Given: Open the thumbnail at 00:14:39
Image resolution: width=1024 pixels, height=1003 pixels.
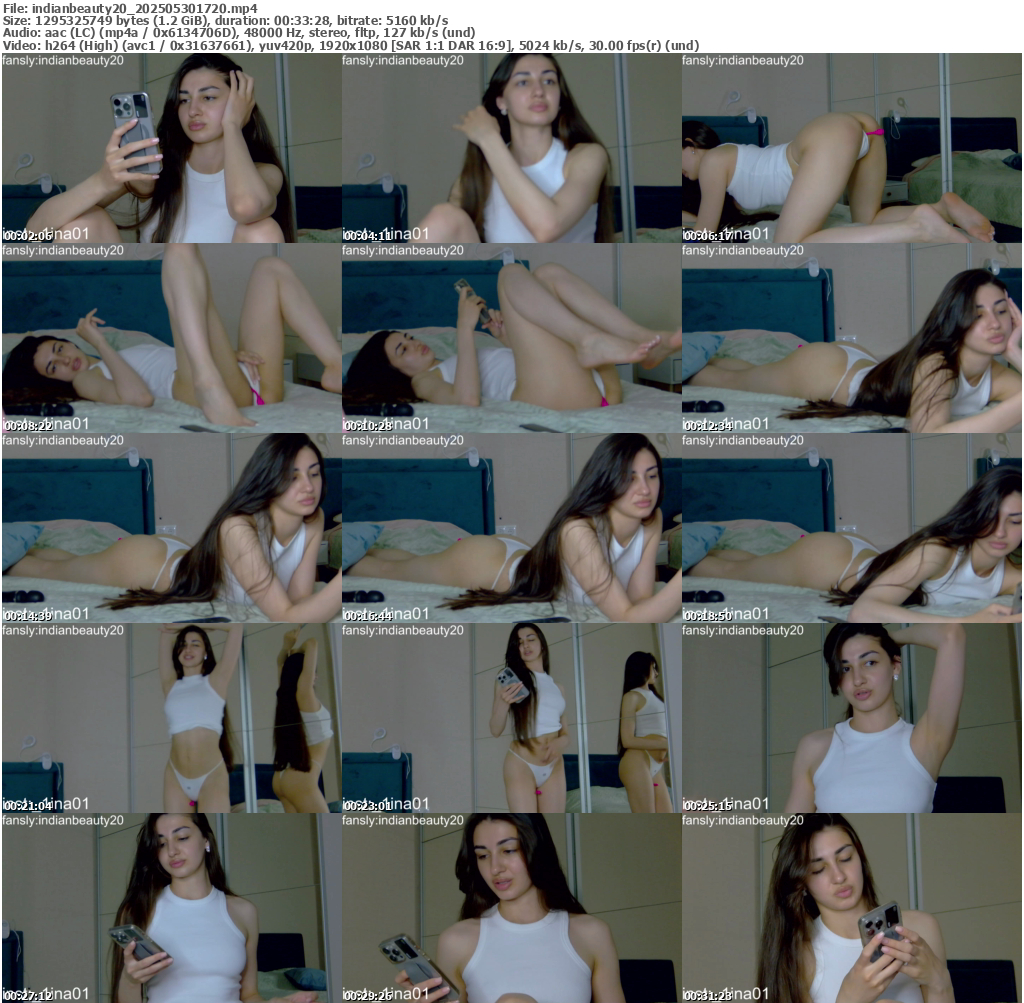Looking at the screenshot, I should 171,528.
